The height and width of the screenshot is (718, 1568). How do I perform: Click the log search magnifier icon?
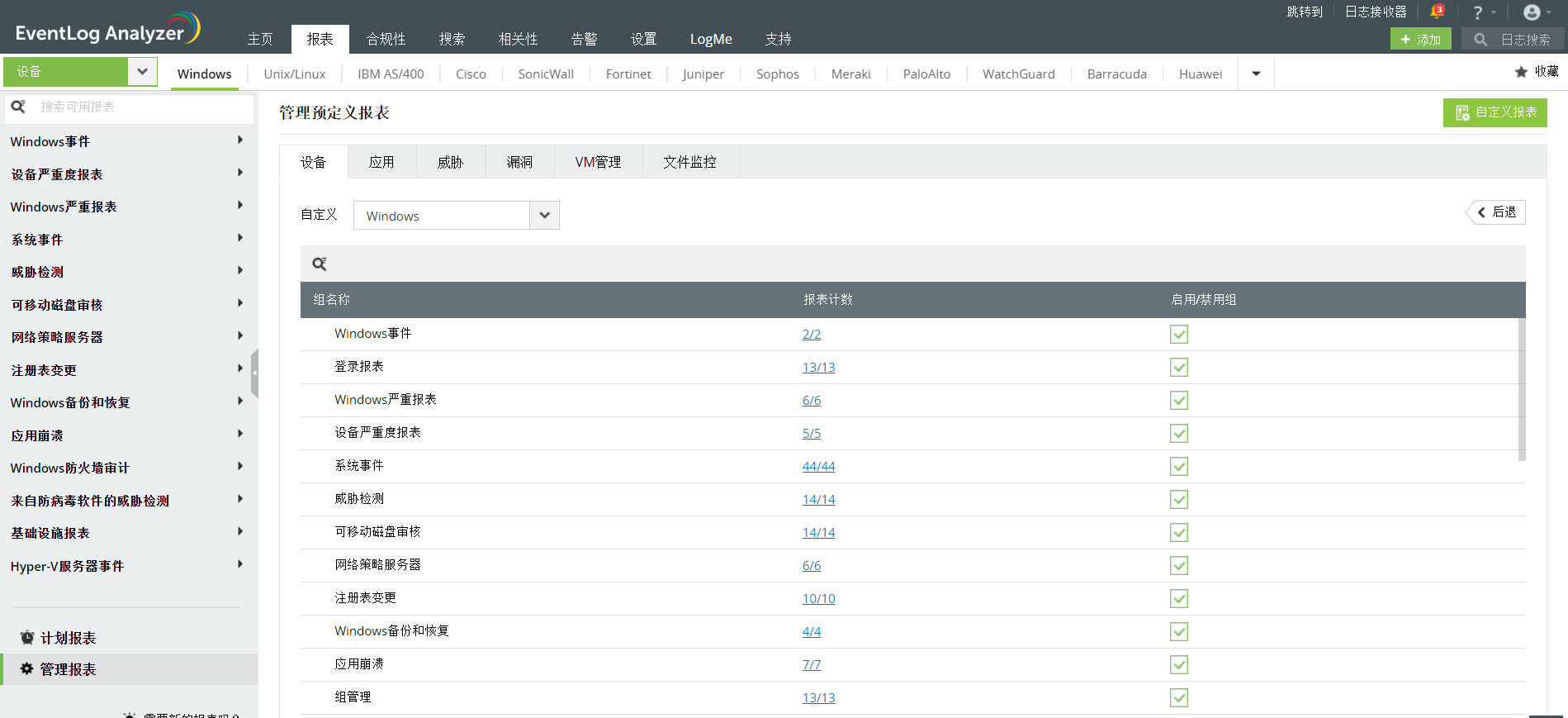1480,39
